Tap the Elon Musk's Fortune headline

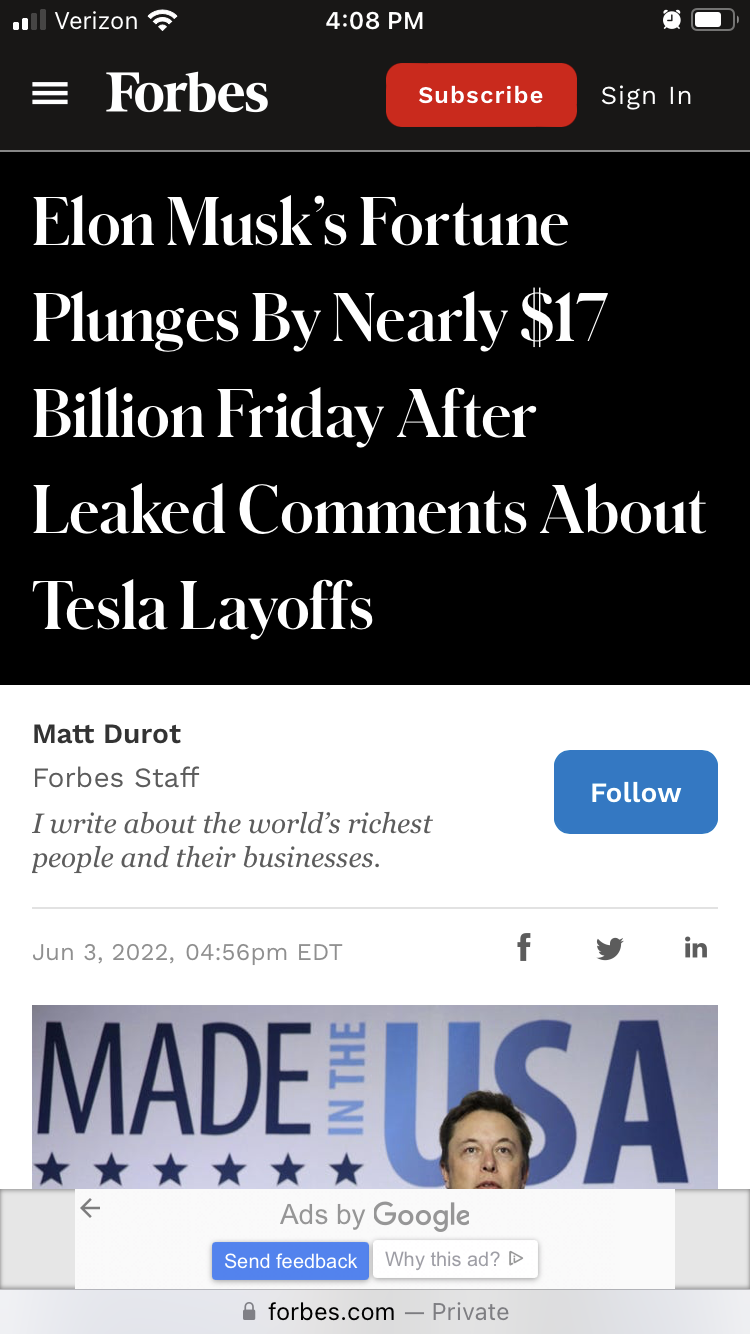pyautogui.click(x=370, y=414)
